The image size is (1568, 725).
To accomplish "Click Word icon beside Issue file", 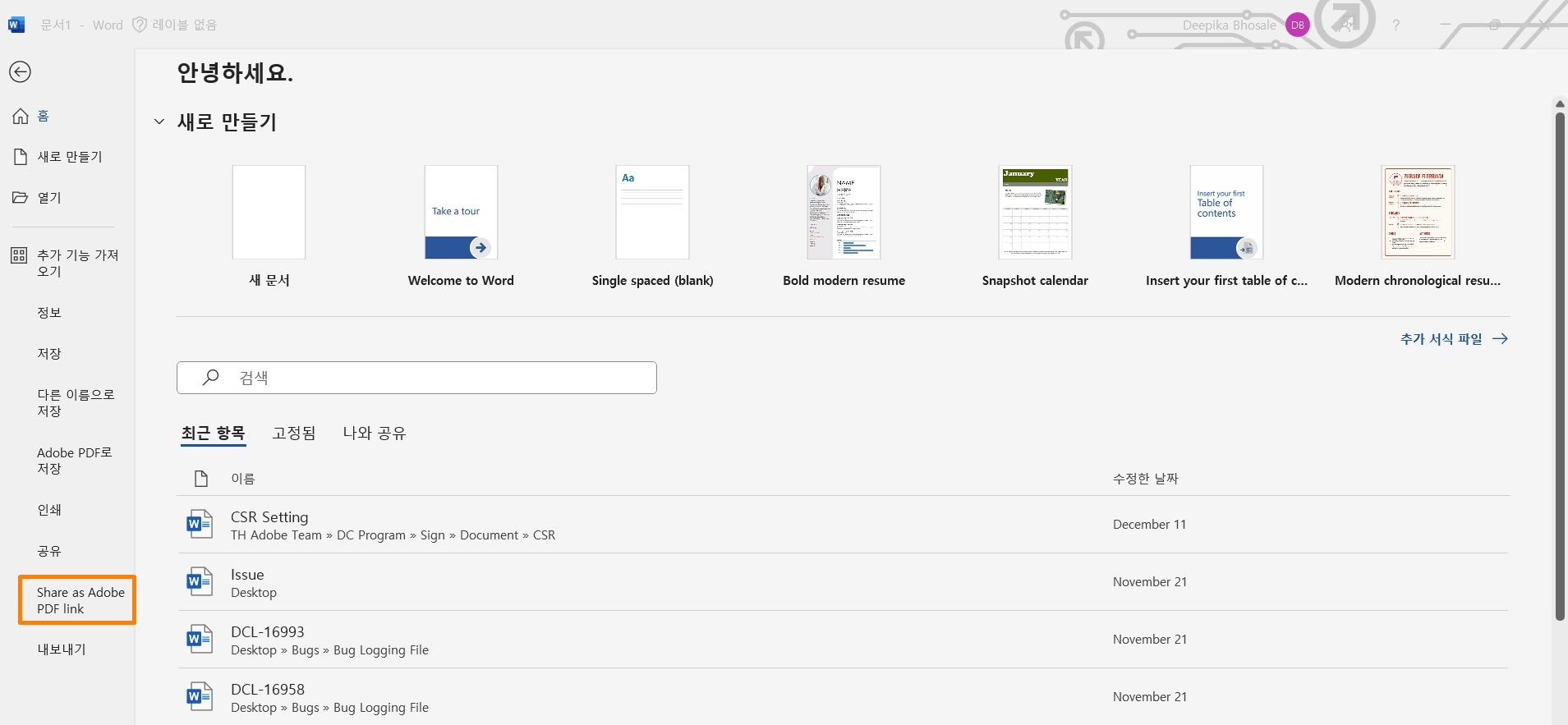I will pos(200,581).
